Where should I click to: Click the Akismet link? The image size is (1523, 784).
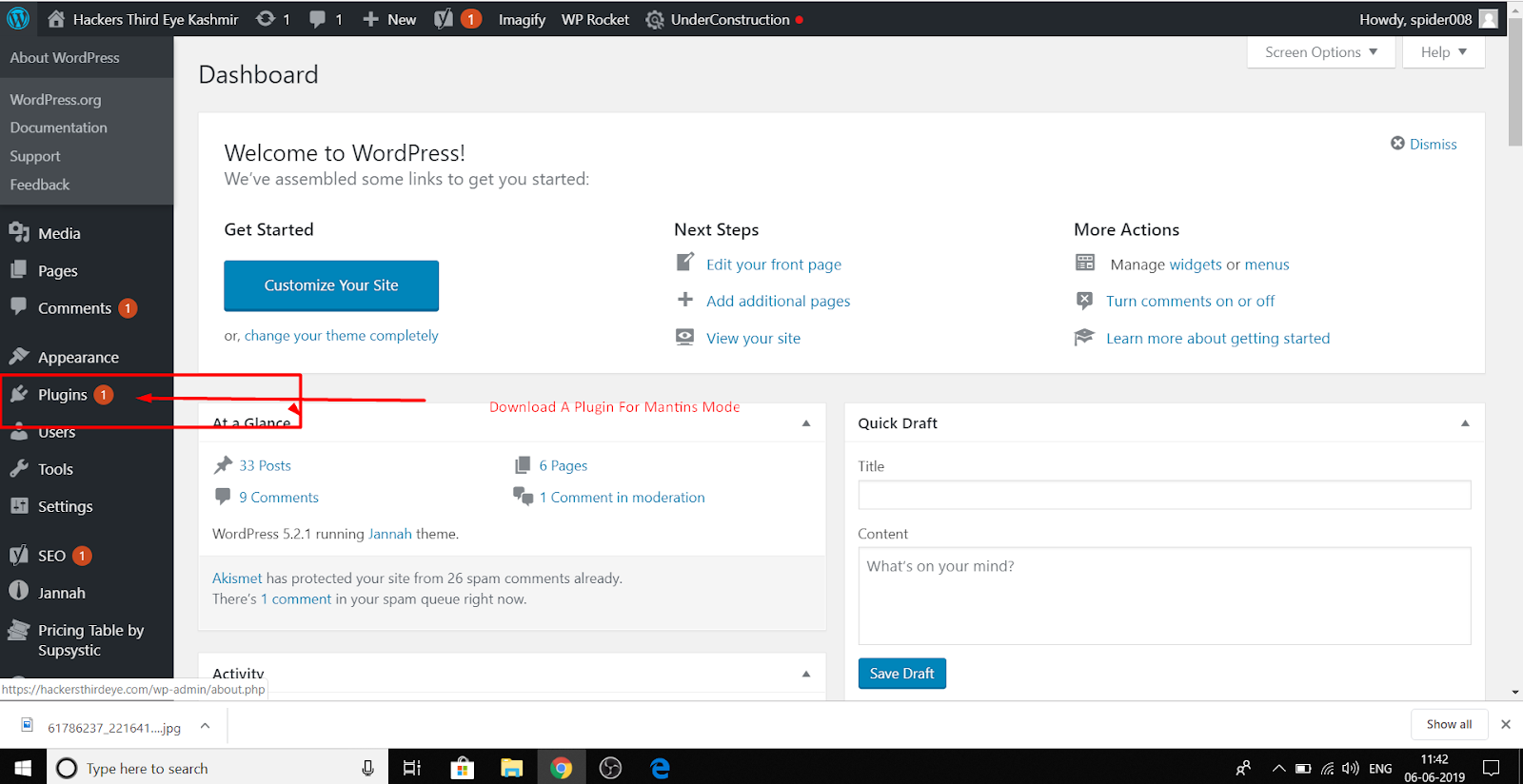tap(237, 578)
